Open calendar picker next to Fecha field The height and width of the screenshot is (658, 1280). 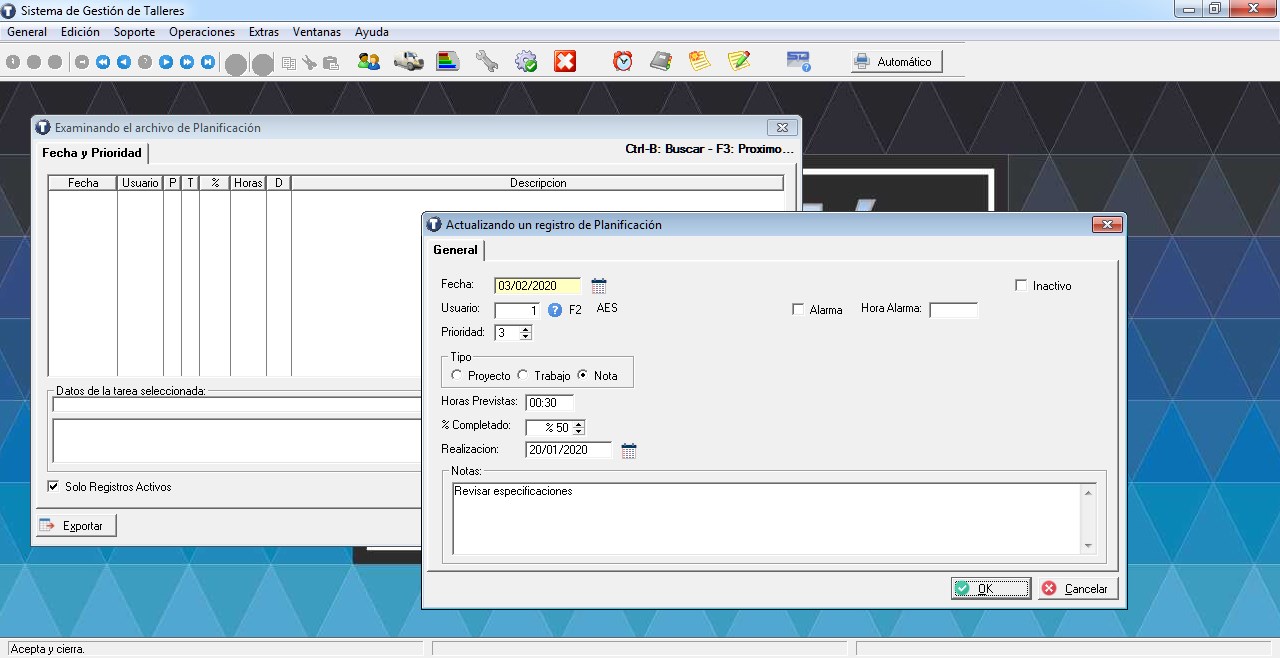[x=599, y=286]
